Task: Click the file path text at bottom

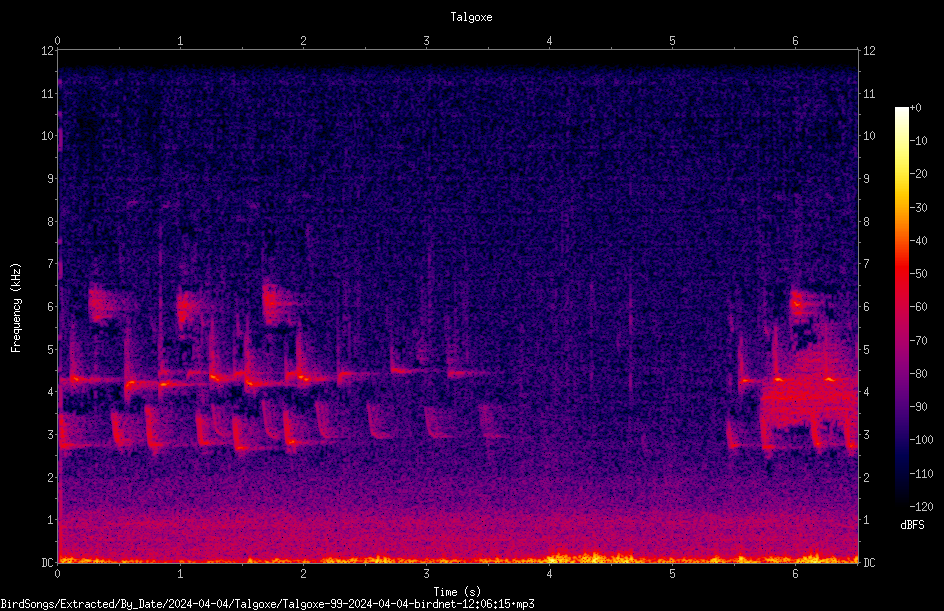Action: point(267,604)
